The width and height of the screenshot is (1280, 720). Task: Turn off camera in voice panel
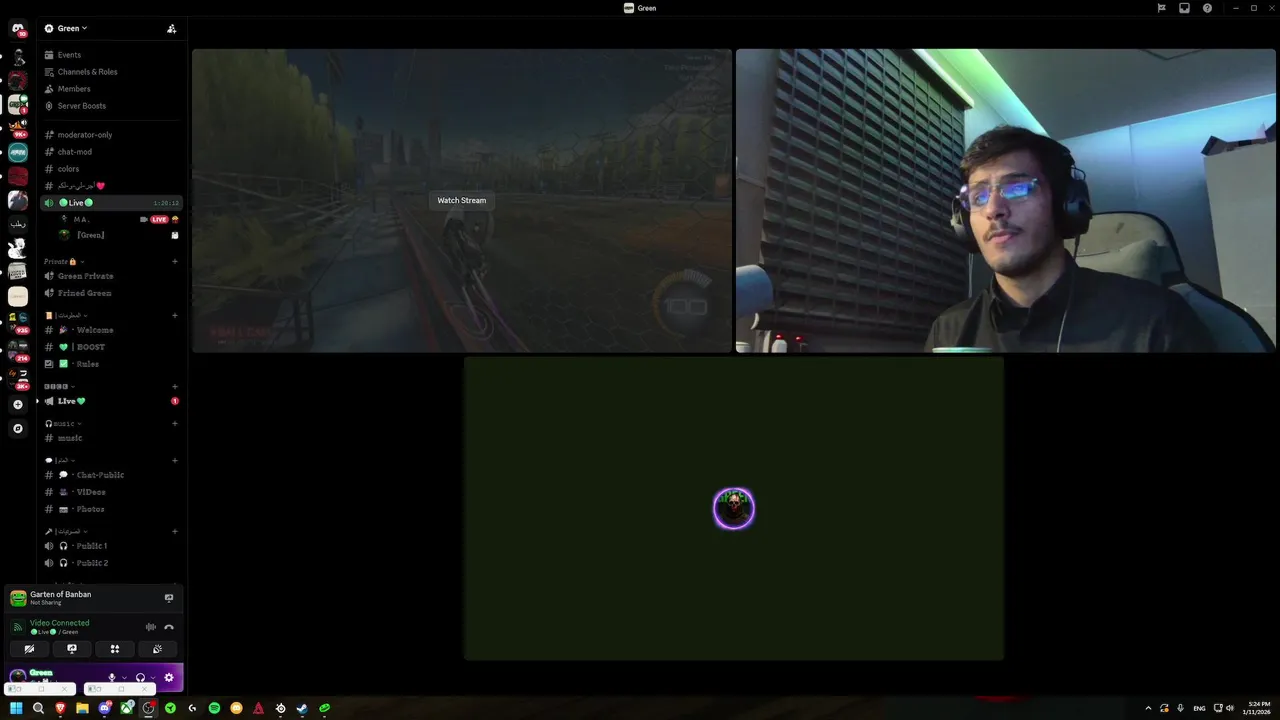pyautogui.click(x=29, y=649)
